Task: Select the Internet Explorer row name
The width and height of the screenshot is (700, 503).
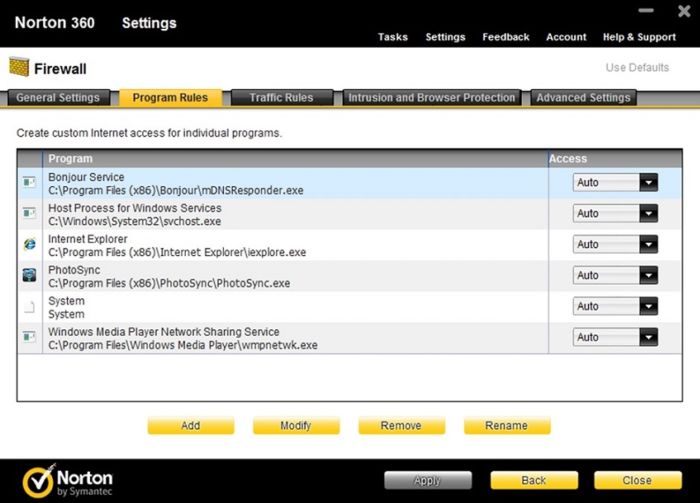Action: click(88, 239)
